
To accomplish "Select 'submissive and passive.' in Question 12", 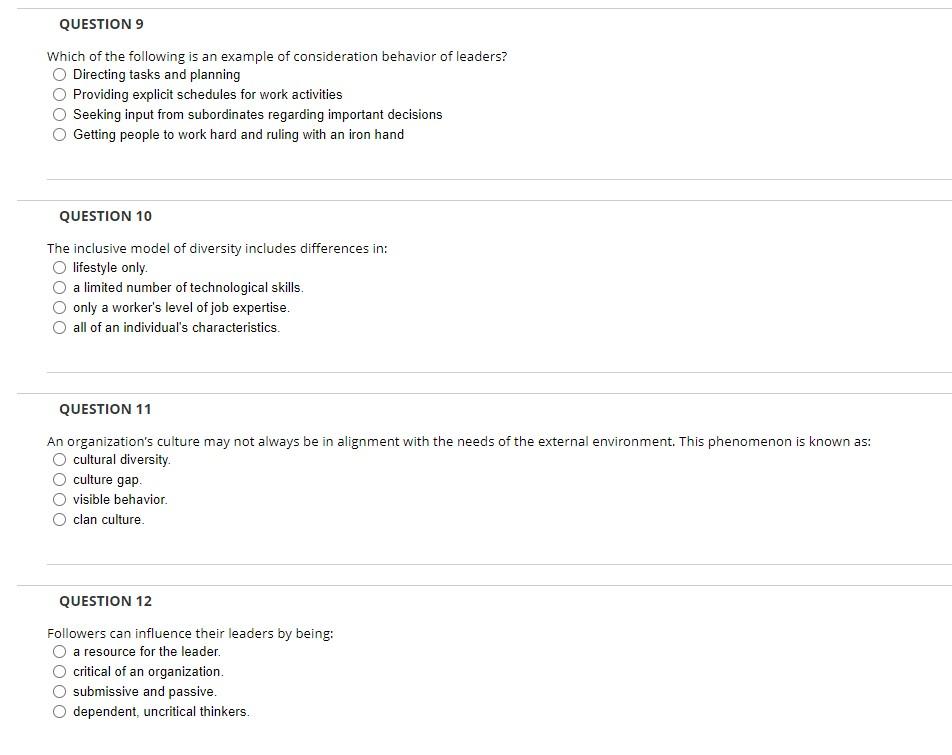I will 58,691.
